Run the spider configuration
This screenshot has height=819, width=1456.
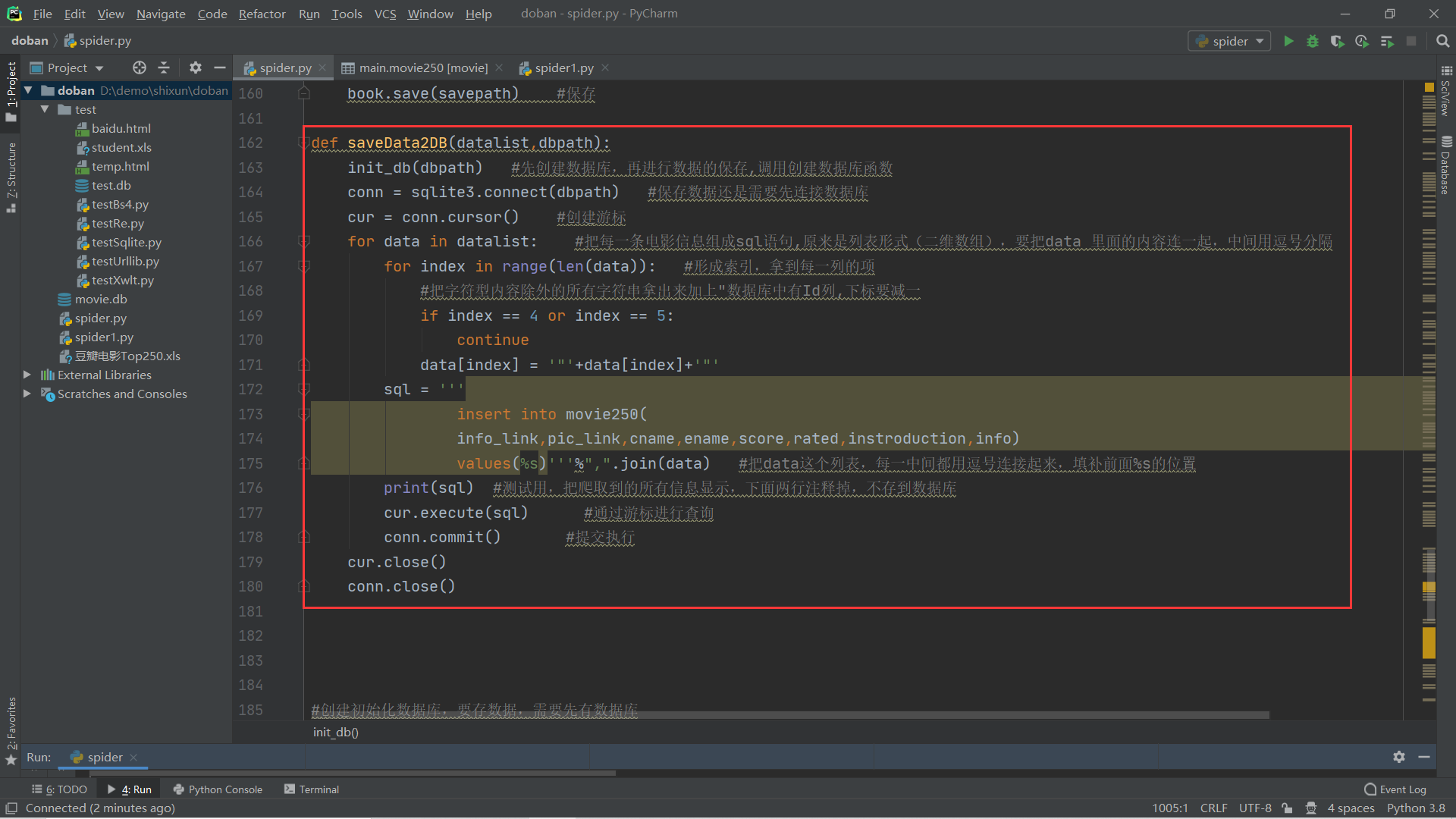(1288, 41)
